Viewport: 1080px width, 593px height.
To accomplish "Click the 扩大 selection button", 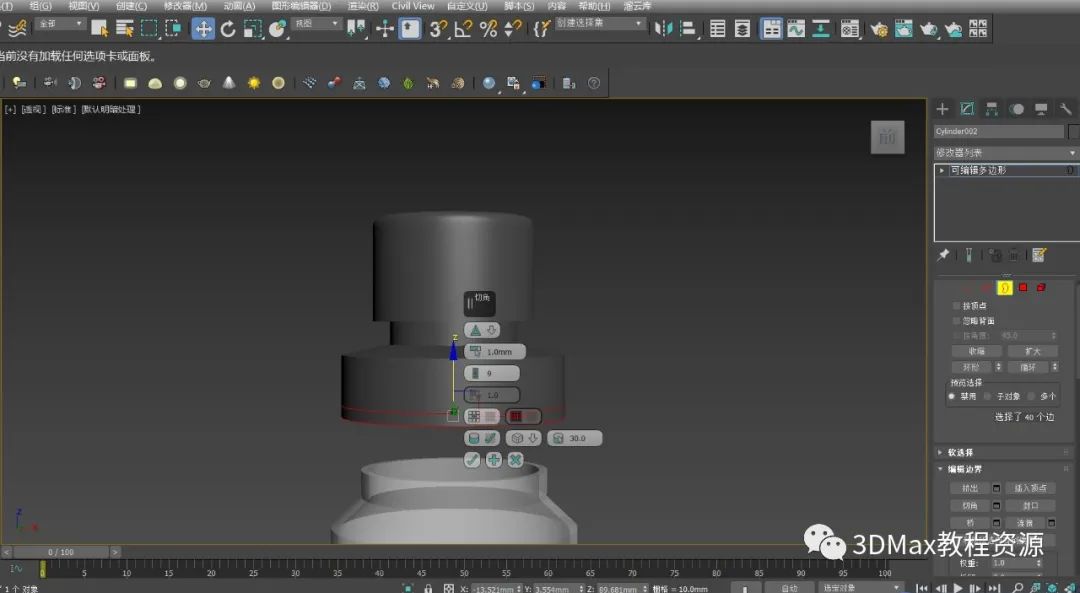I will (x=1032, y=351).
